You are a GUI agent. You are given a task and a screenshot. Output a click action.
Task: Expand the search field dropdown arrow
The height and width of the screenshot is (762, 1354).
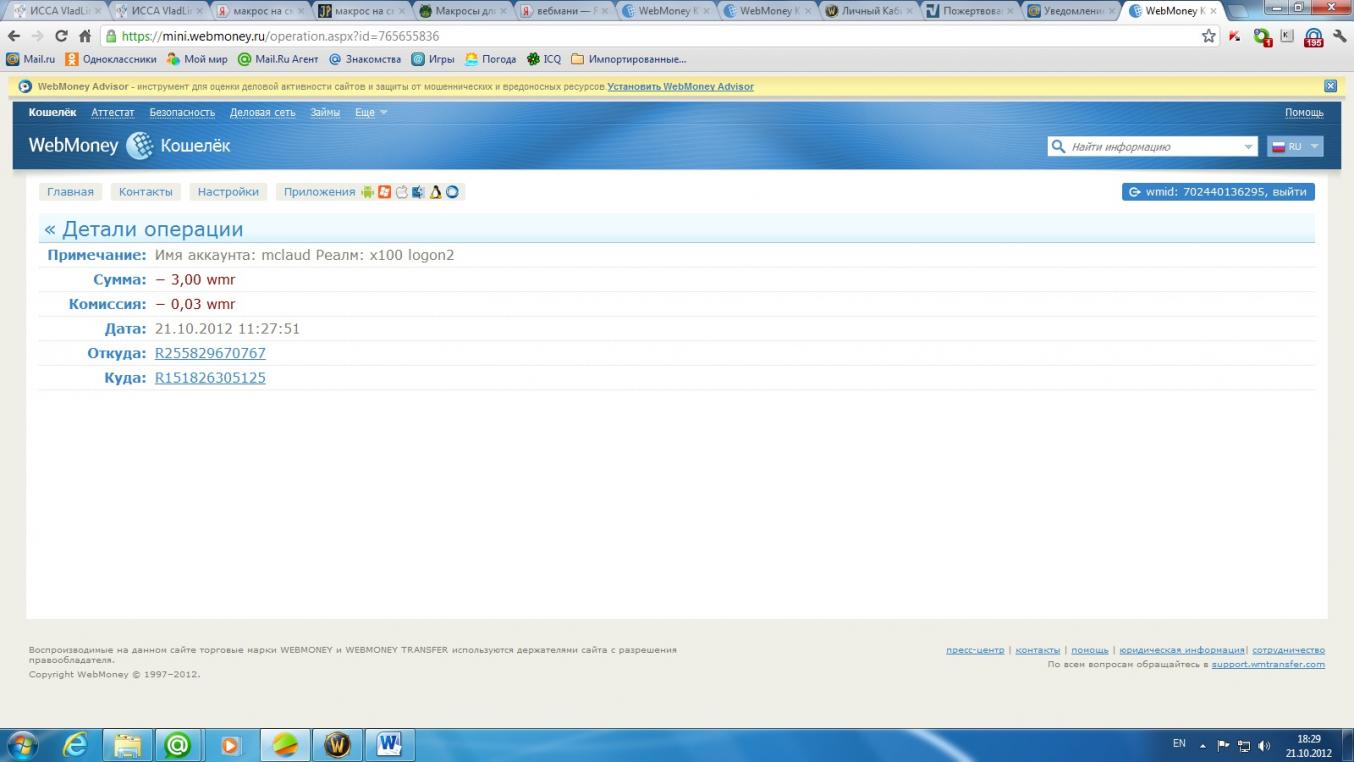click(1248, 147)
